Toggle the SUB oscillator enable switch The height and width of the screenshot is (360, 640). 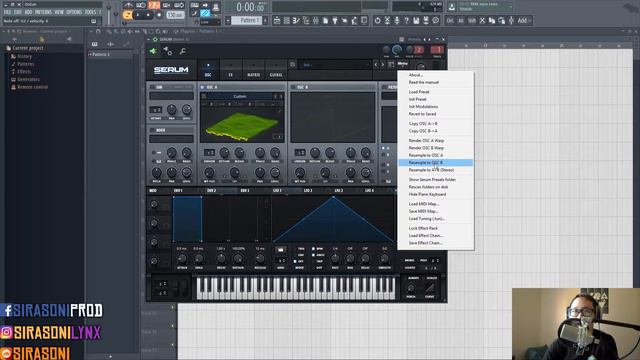pos(152,87)
